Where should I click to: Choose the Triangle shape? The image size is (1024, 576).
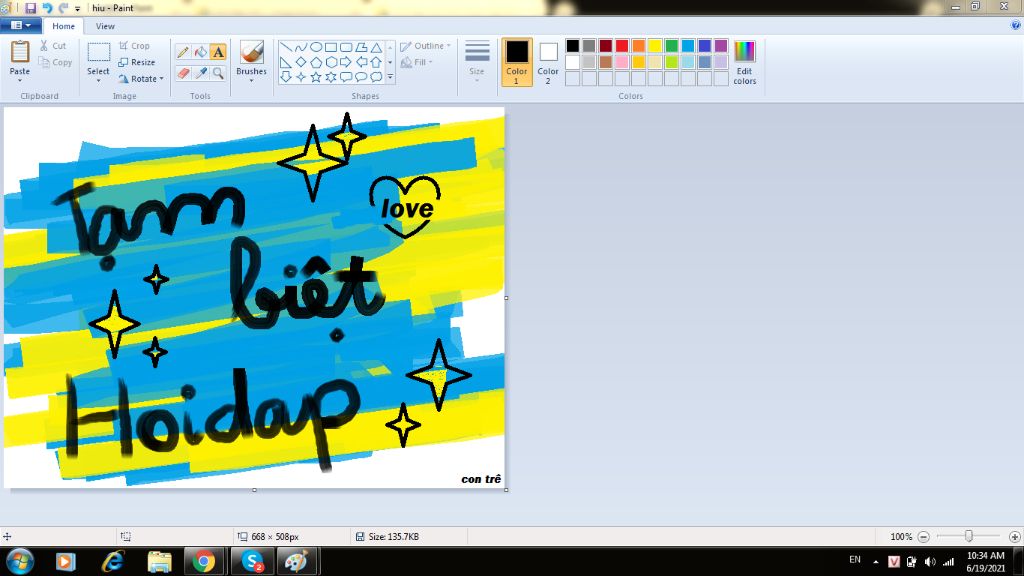coord(376,47)
